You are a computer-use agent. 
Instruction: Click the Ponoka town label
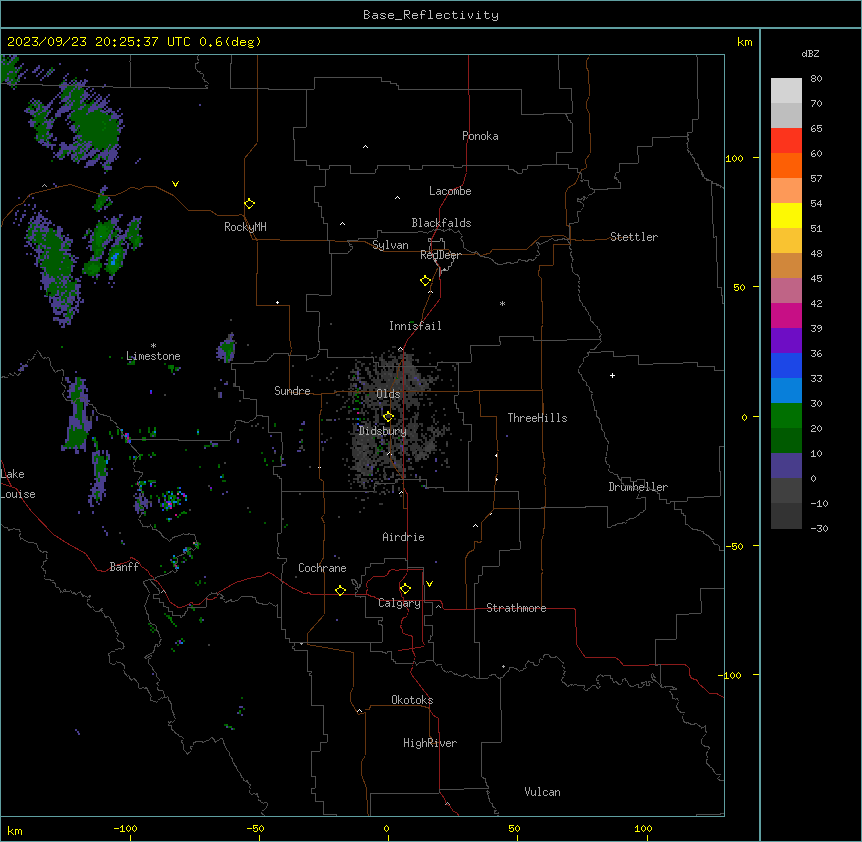pyautogui.click(x=480, y=136)
